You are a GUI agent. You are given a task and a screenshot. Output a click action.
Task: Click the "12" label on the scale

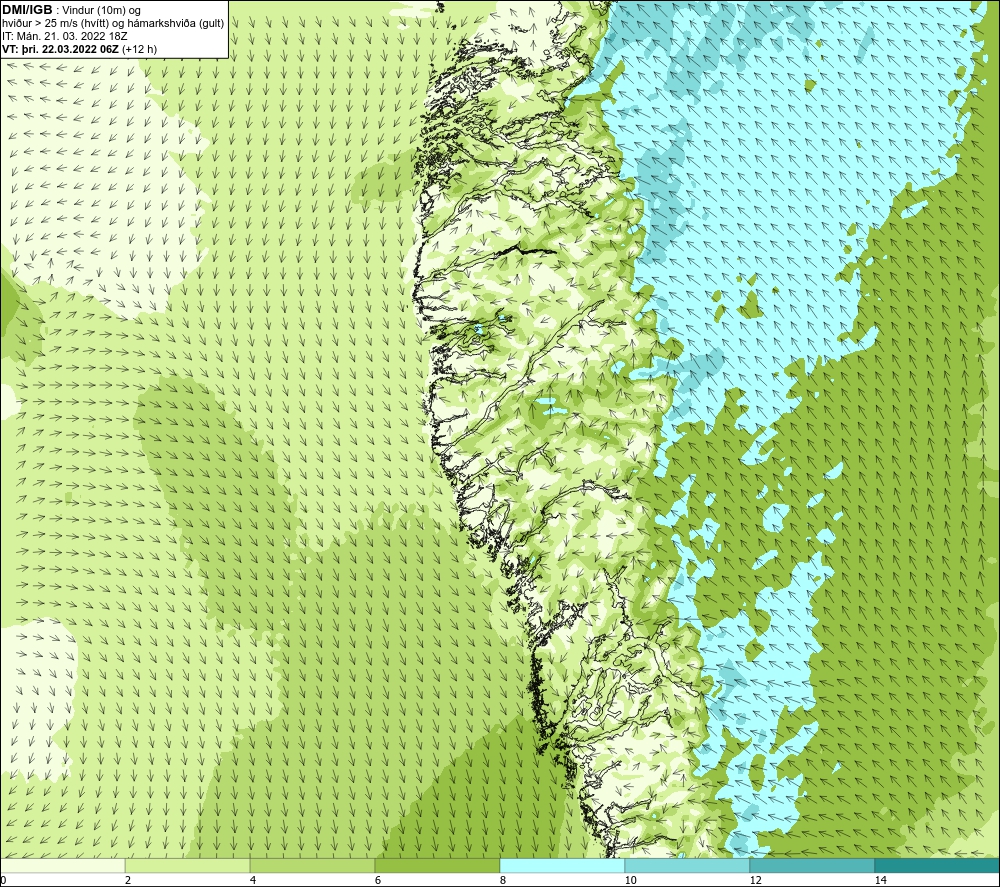click(x=755, y=880)
